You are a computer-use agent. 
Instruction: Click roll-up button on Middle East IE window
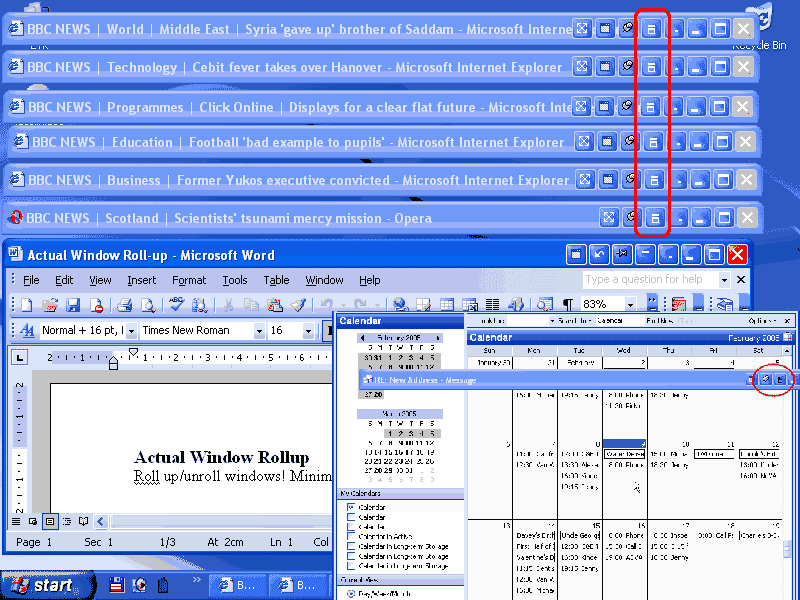(x=651, y=29)
